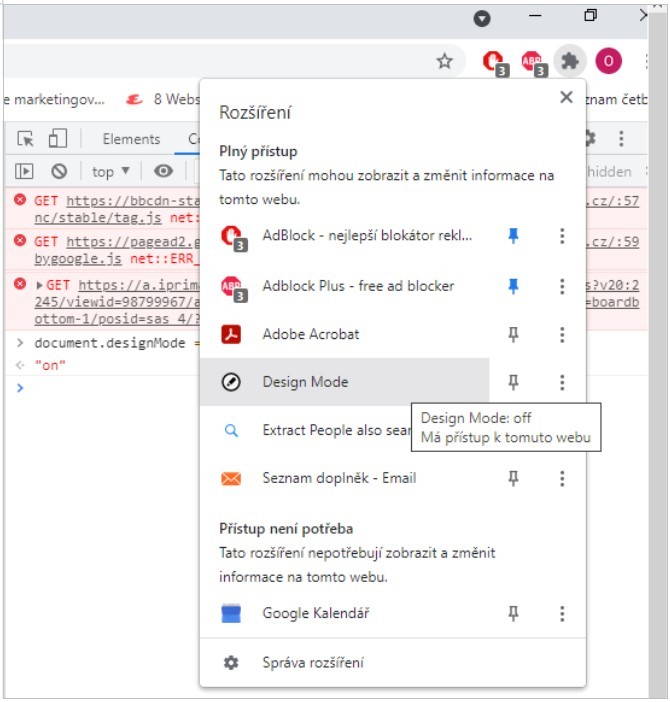The image size is (670, 702).
Task: Pin Seznam doplněk Email extension
Action: click(513, 478)
